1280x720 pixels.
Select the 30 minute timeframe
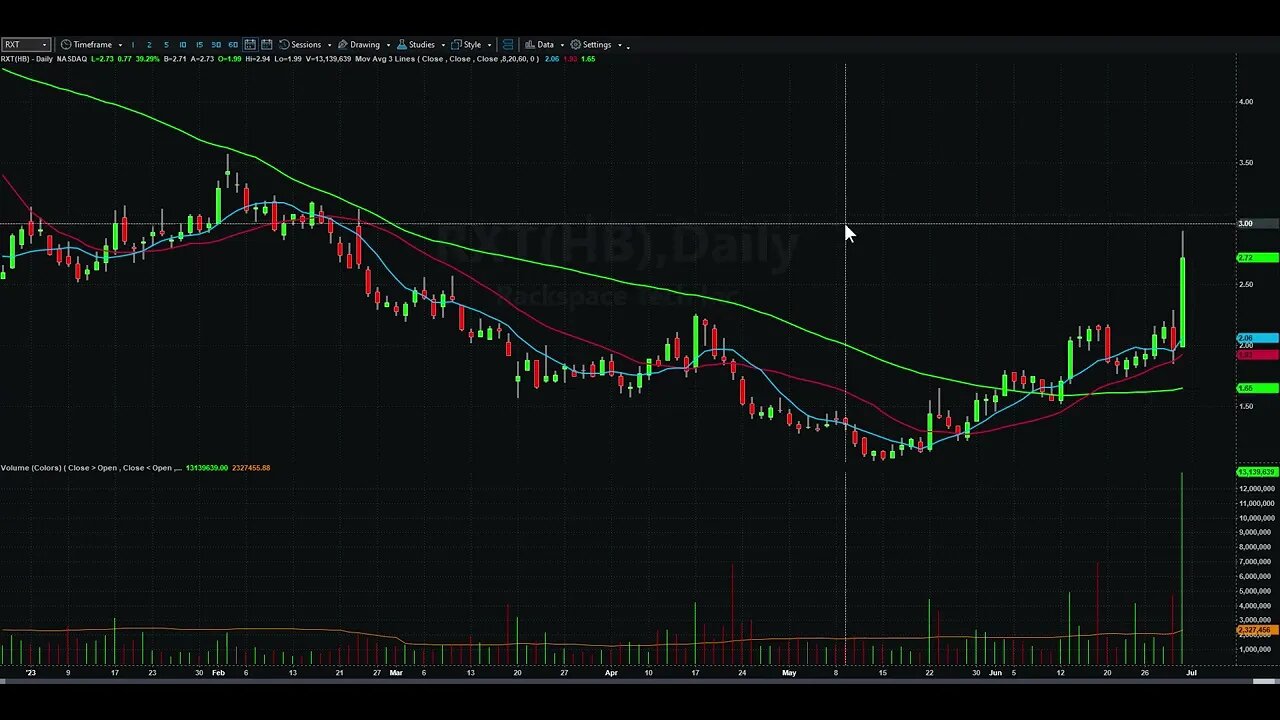pyautogui.click(x=216, y=45)
